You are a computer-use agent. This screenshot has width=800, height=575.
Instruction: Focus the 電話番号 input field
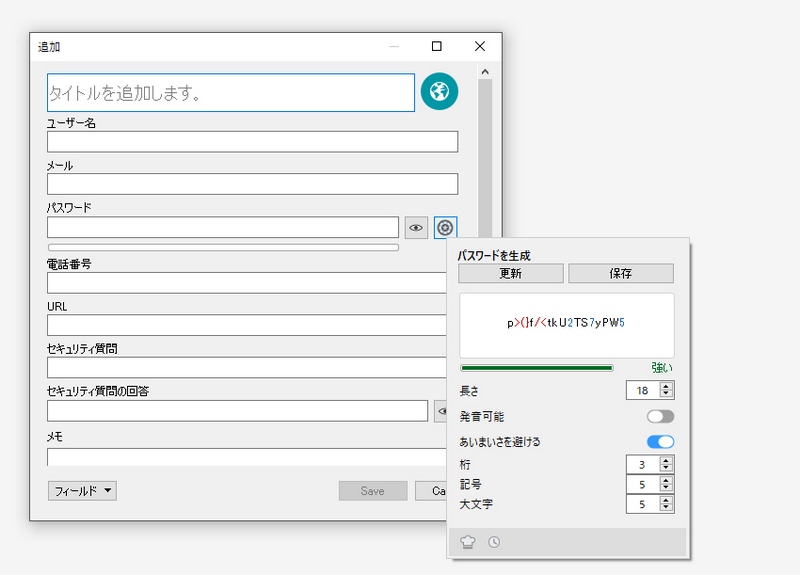pos(247,283)
